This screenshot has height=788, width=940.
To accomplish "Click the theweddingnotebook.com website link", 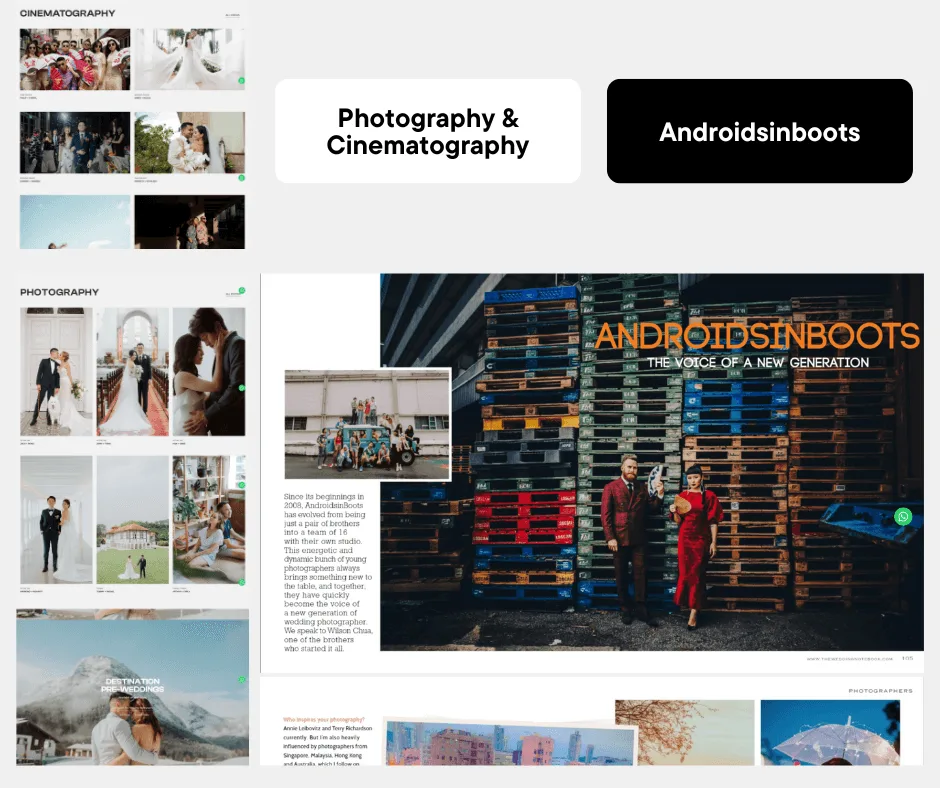I will click(850, 659).
